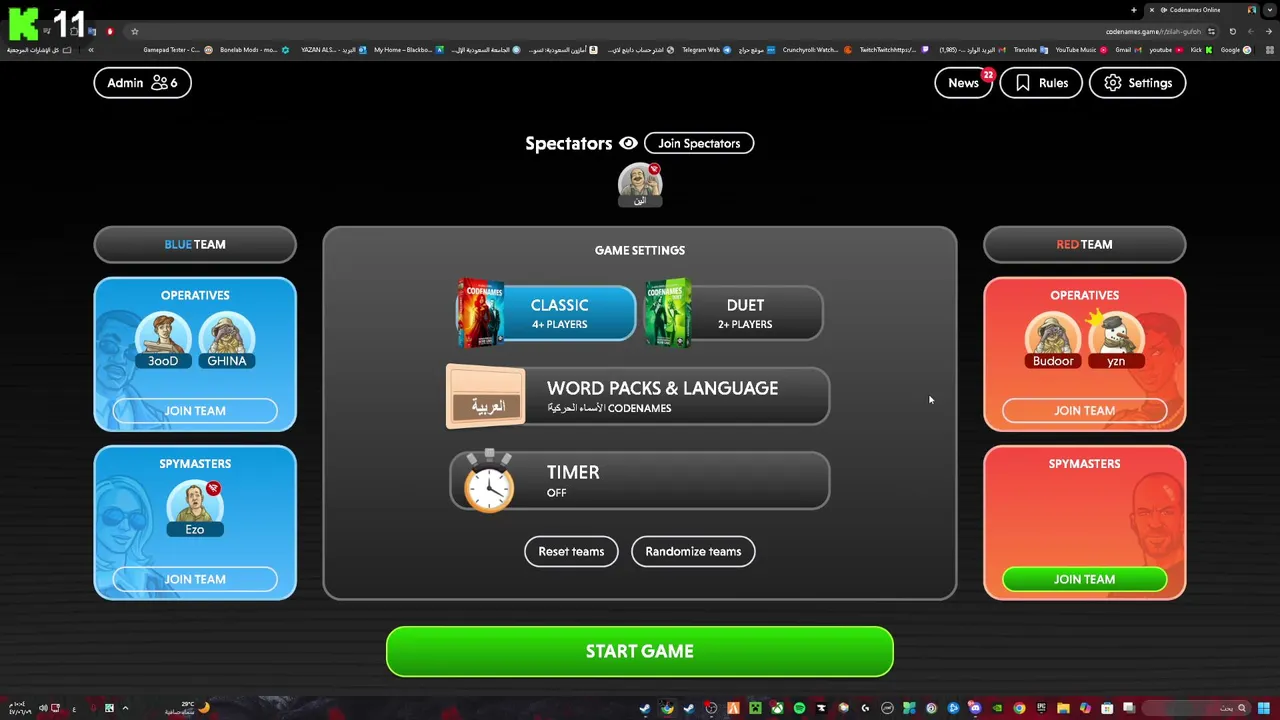Open File Explorer from the taskbar
Image resolution: width=1280 pixels, height=720 pixels.
[1063, 708]
